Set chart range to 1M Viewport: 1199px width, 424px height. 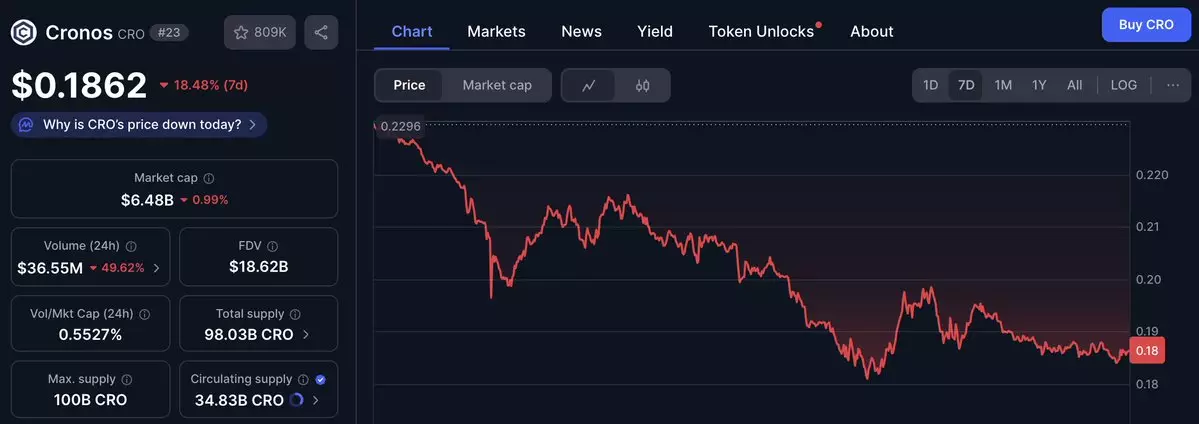[1003, 85]
